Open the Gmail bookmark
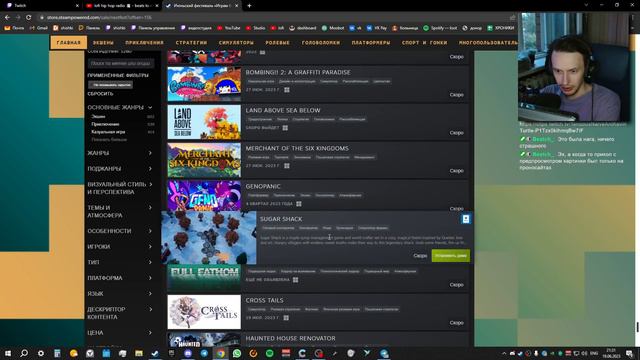The image size is (640, 360). pos(39,28)
